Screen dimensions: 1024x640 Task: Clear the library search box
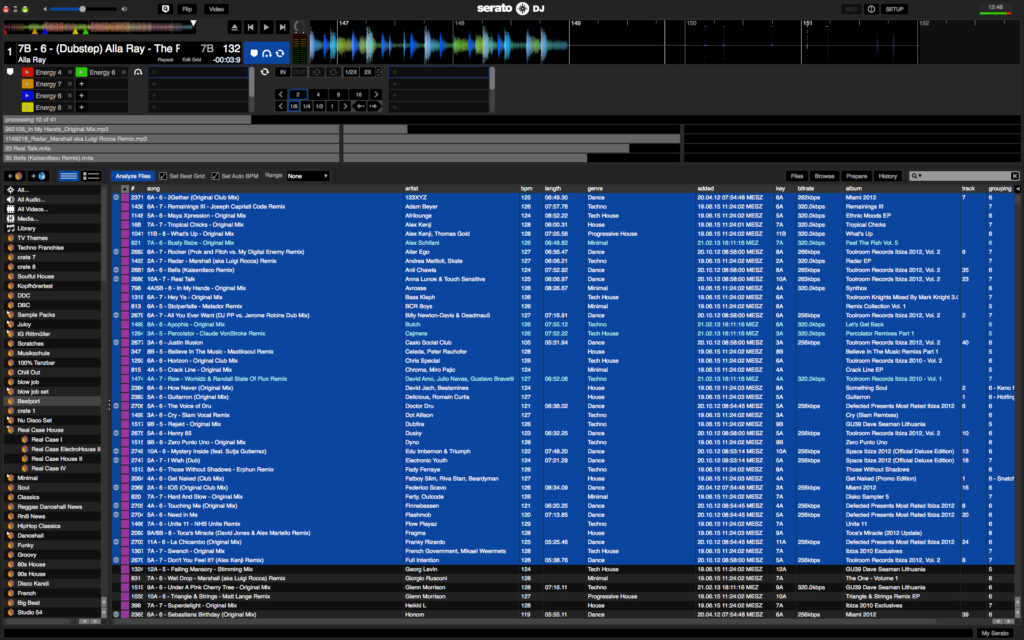(x=1014, y=176)
